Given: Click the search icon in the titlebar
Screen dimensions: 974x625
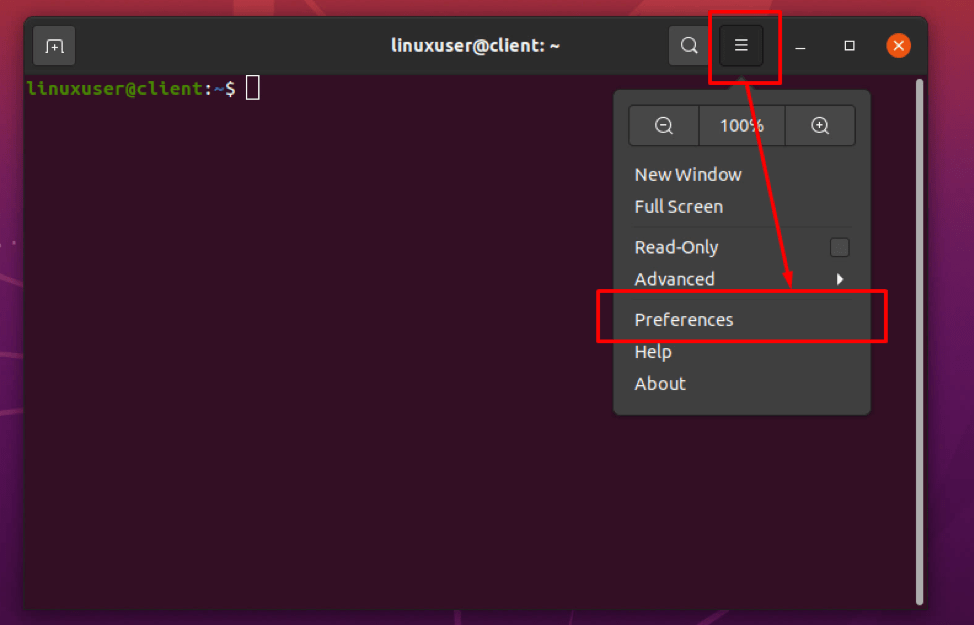Looking at the screenshot, I should tap(688, 45).
